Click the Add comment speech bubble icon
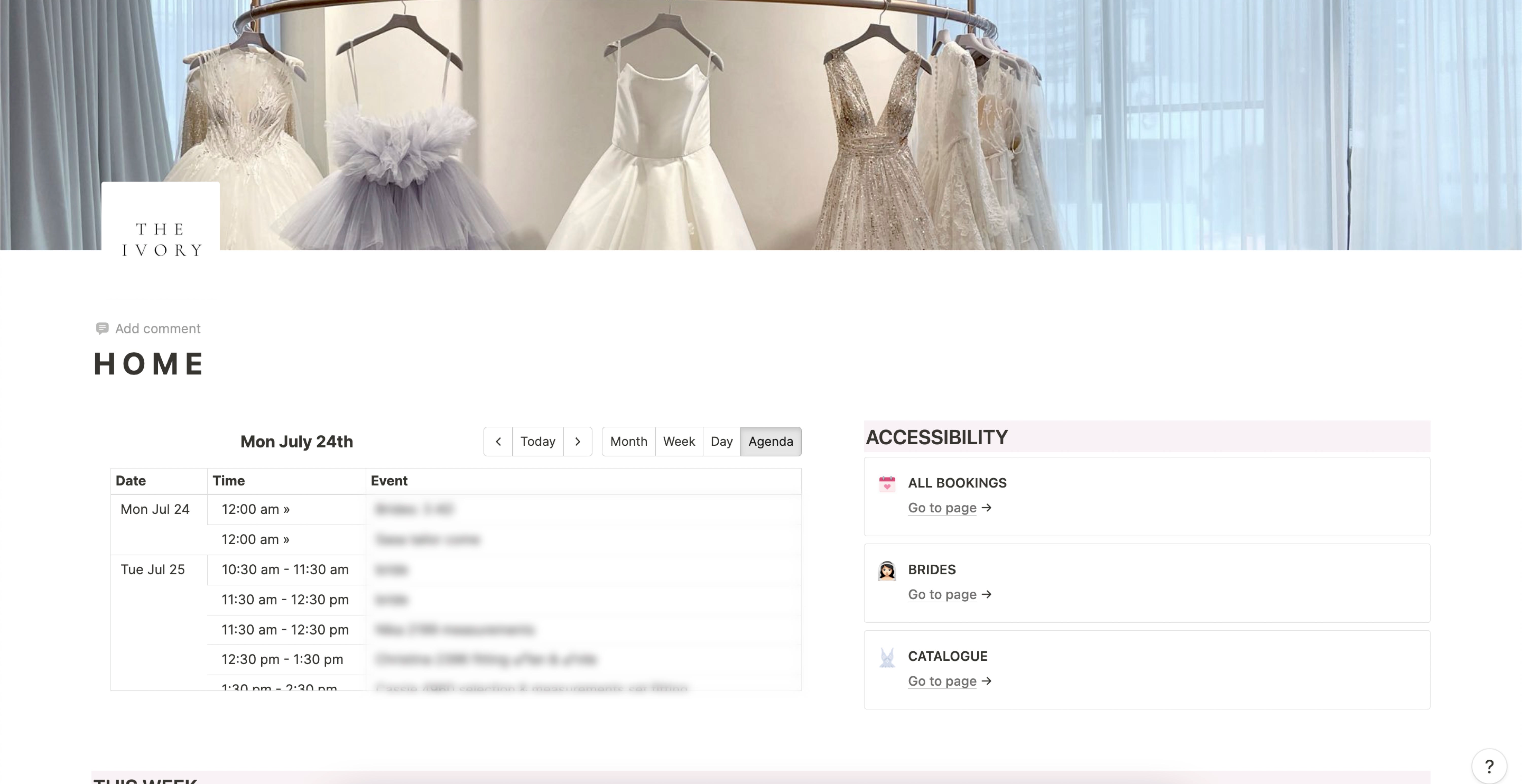Screen dimensions: 1522x784 pos(102,328)
